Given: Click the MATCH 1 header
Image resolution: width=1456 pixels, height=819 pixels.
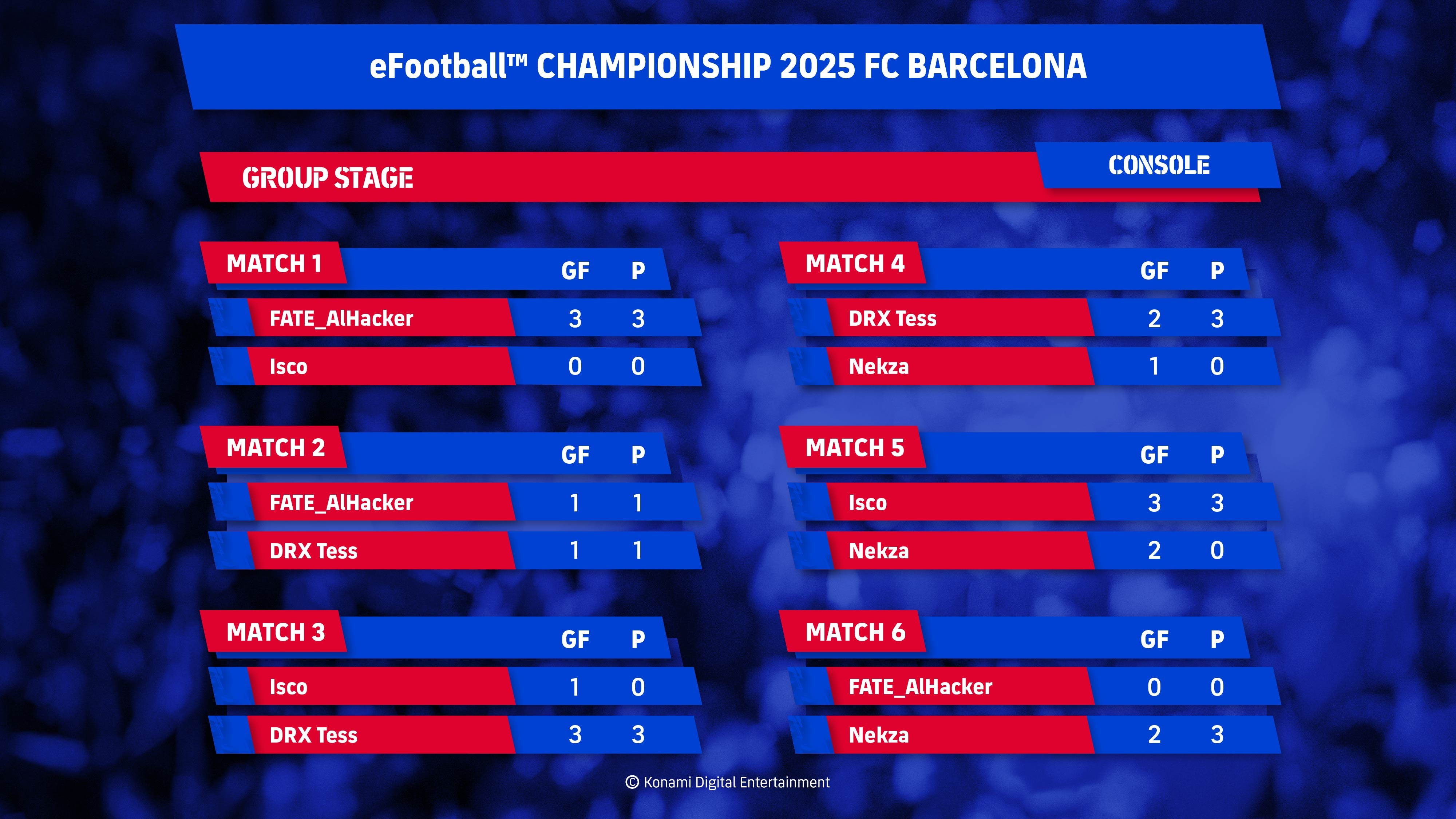Looking at the screenshot, I should click(274, 264).
